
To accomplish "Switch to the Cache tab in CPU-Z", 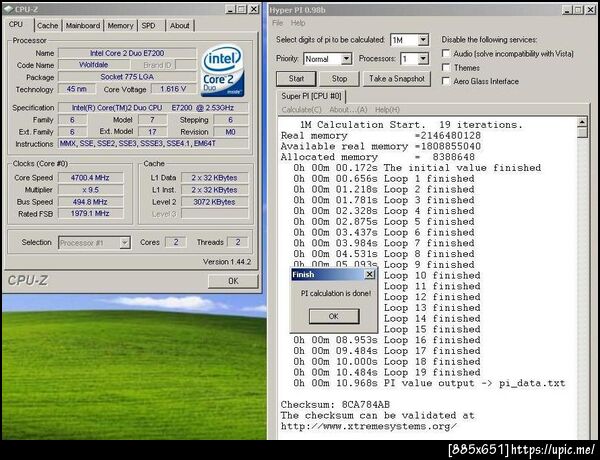I will click(47, 26).
